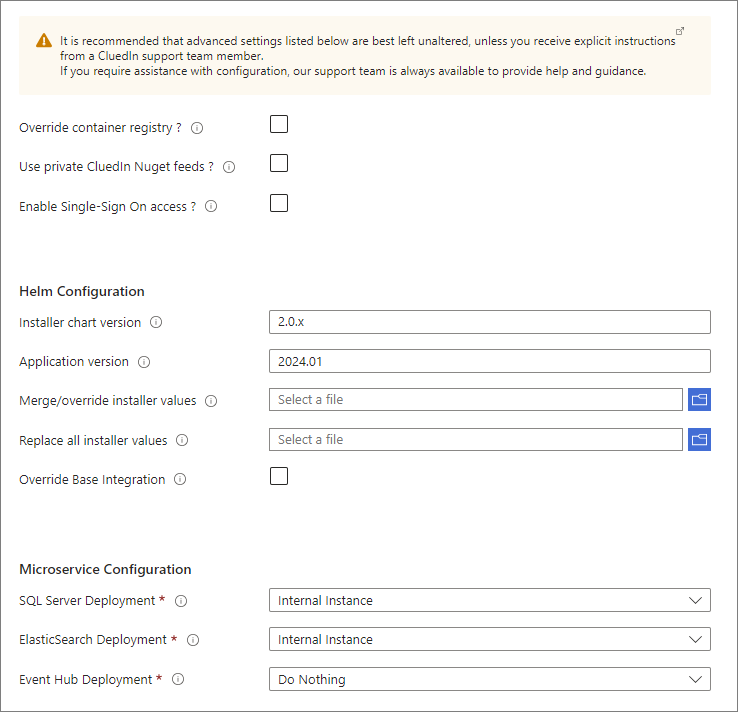Browse file for Replace all installer values

tap(699, 440)
